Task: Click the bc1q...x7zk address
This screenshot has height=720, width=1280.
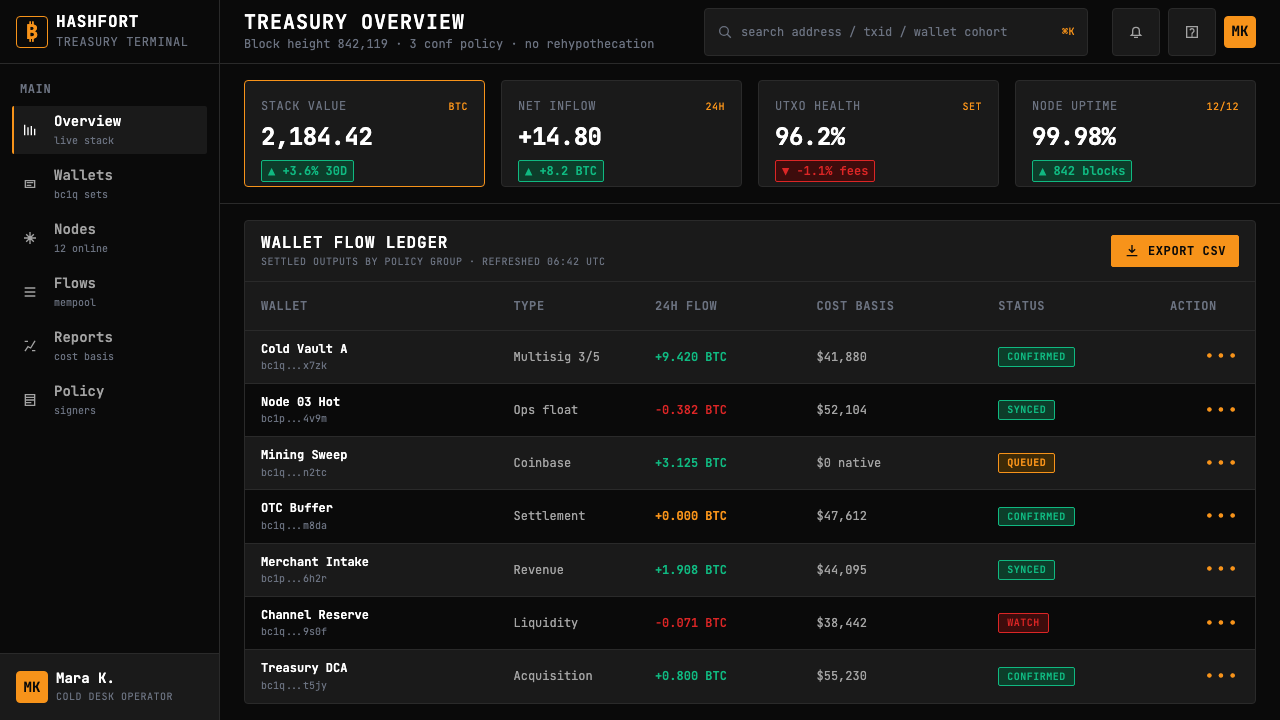Action: coord(294,366)
